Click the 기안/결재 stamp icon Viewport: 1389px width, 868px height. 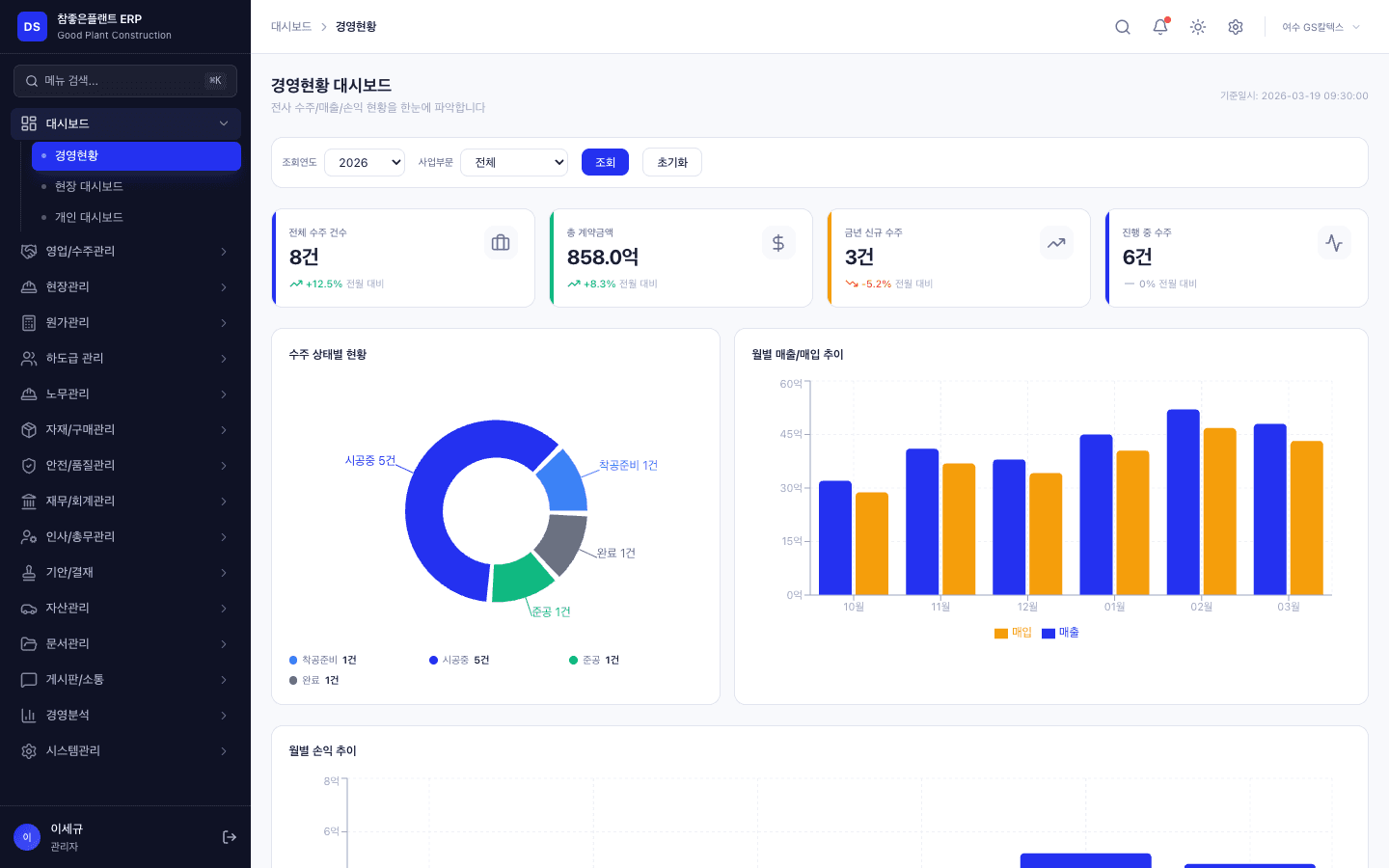pyautogui.click(x=29, y=573)
